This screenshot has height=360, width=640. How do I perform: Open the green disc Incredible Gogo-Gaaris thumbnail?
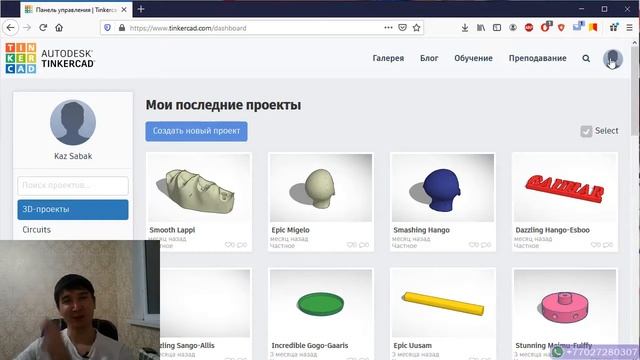pyautogui.click(x=321, y=303)
